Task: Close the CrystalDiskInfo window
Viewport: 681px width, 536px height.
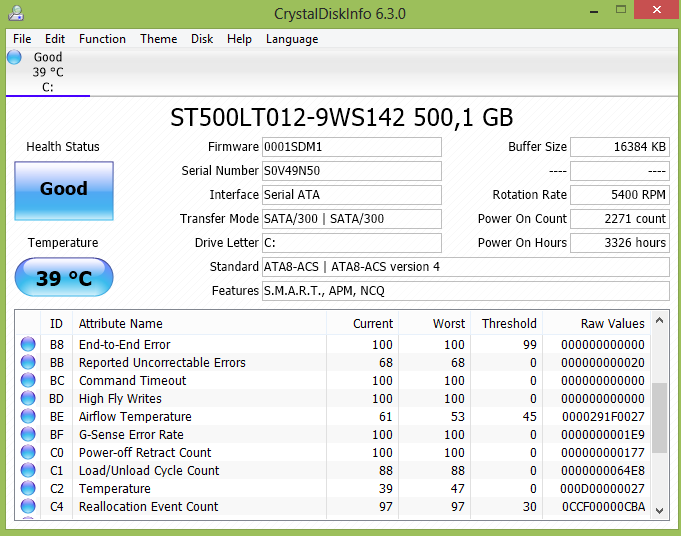Action: pyautogui.click(x=657, y=10)
